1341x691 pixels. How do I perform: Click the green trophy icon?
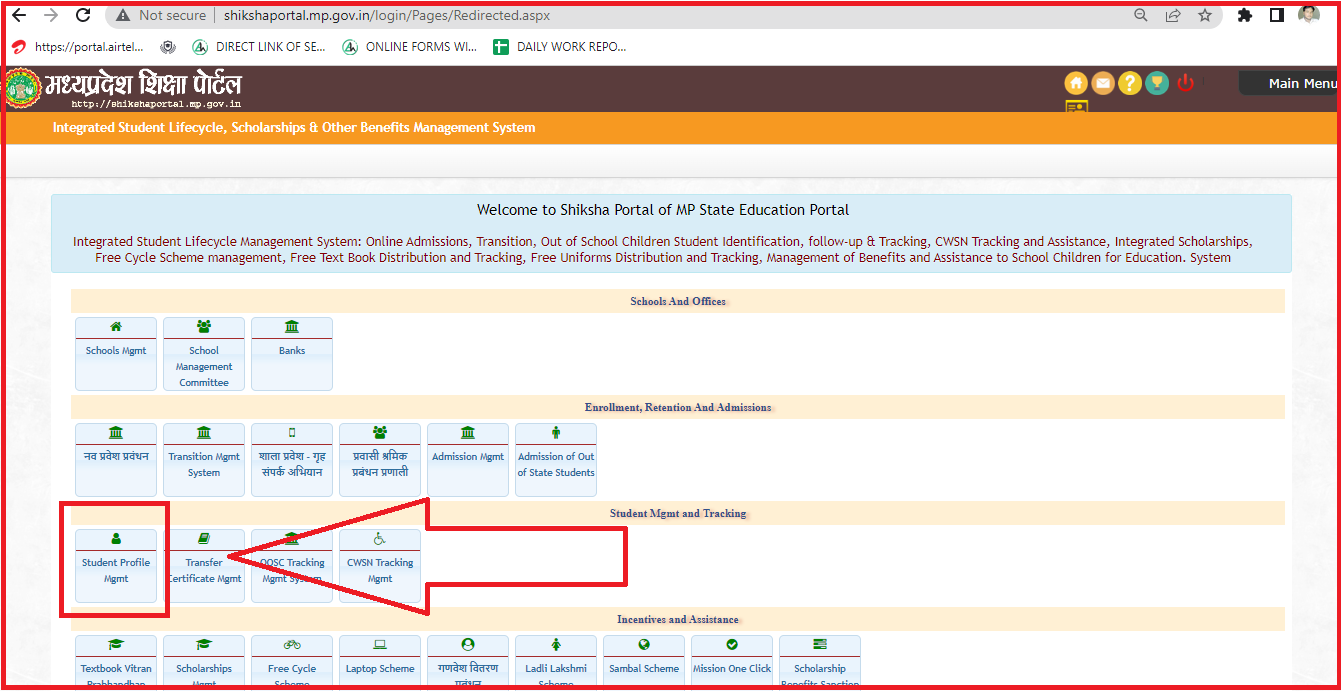(1157, 84)
